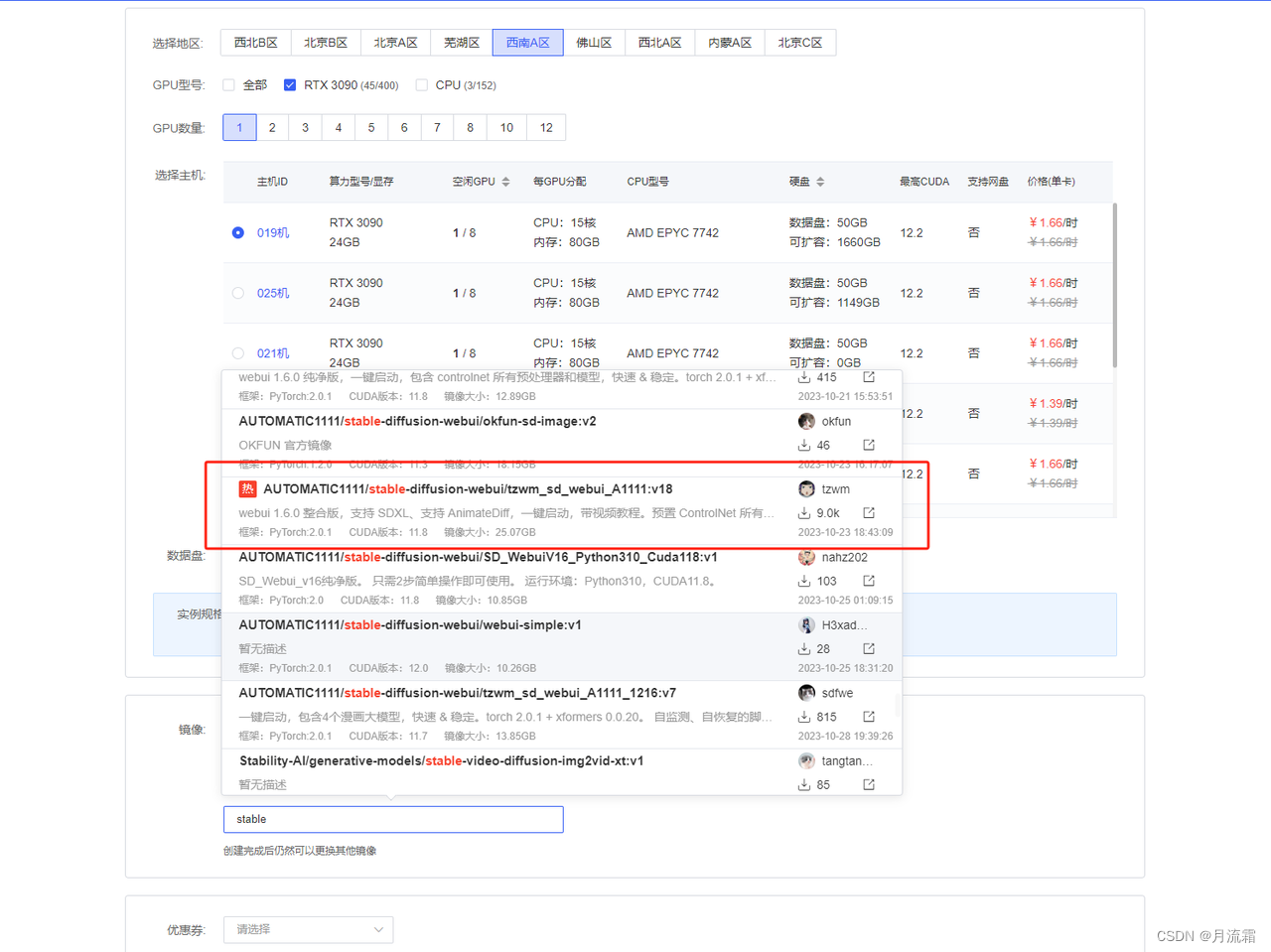Select region tab 芜湖区
The height and width of the screenshot is (952, 1271).
click(462, 43)
